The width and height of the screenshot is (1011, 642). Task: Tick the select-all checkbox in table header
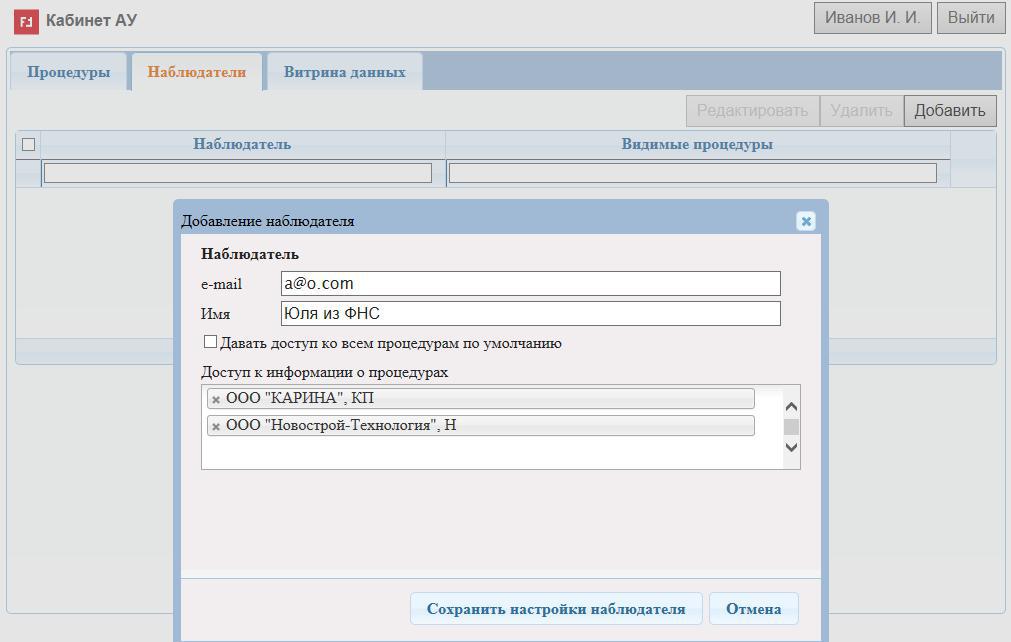28,144
